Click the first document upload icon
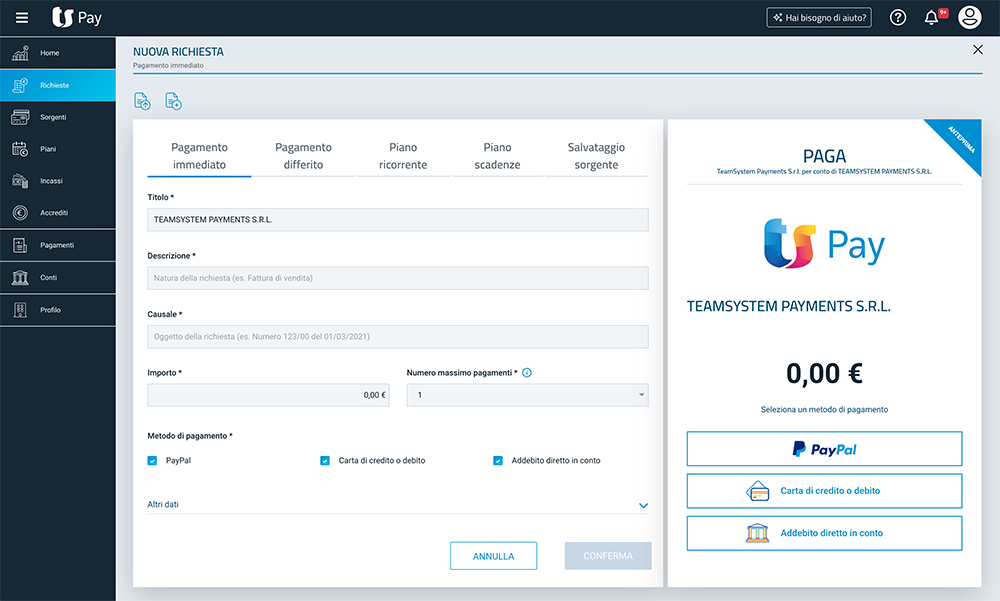The image size is (1000, 601). (142, 100)
